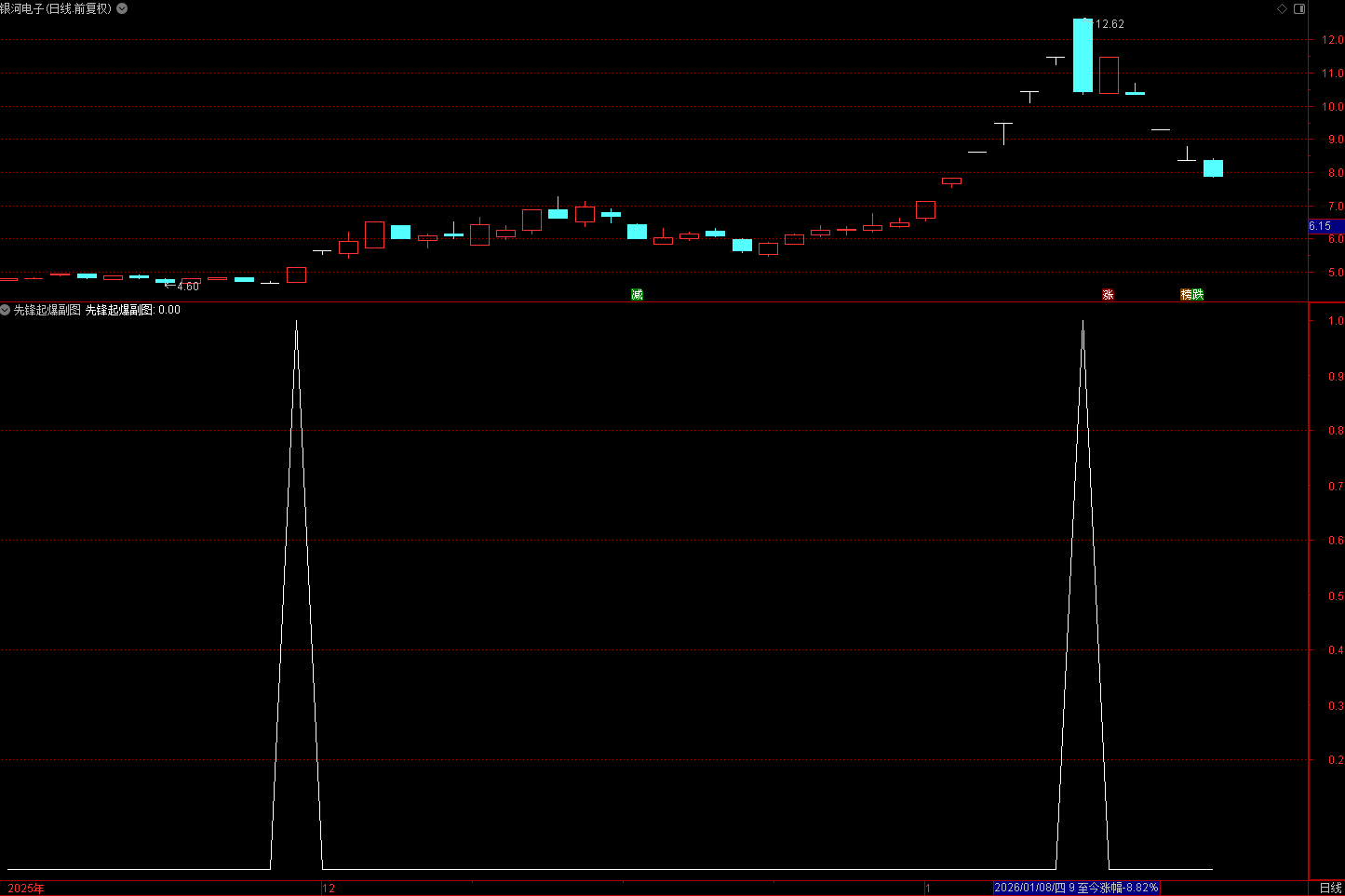Click the red 涨 marker under the chart
This screenshot has height=896, width=1345.
click(x=1108, y=294)
